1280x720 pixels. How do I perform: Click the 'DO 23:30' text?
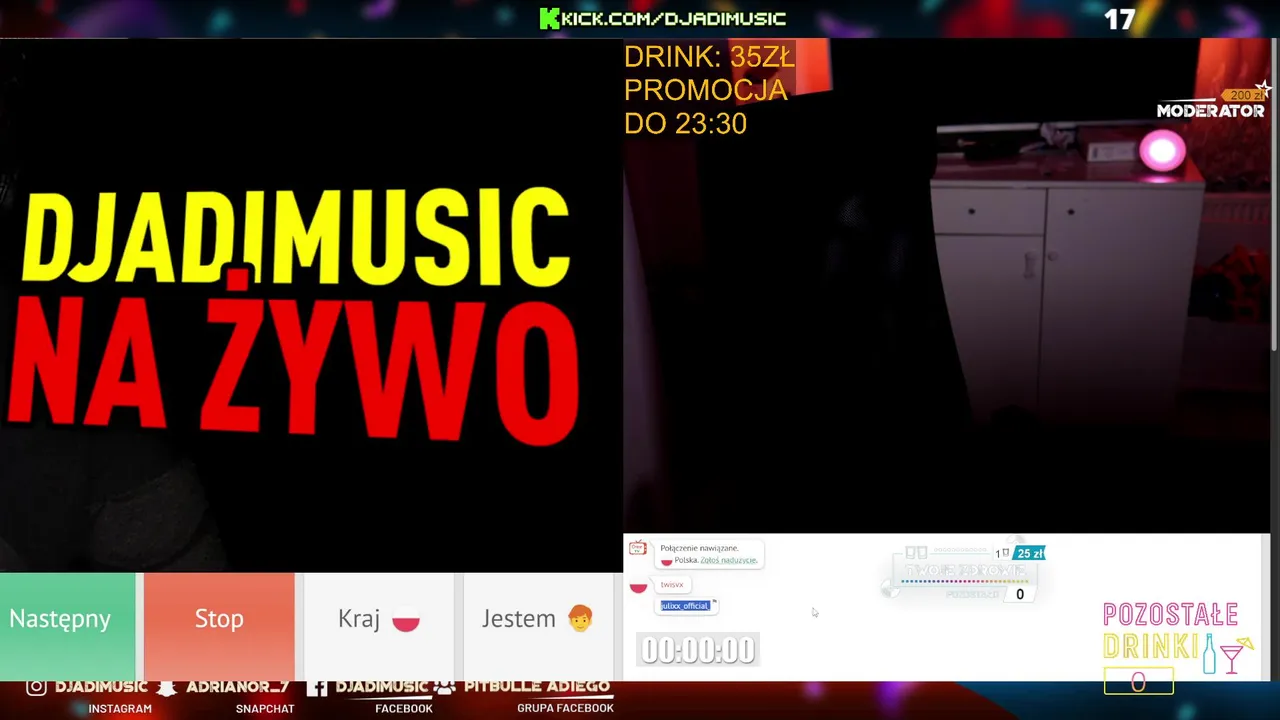pos(685,123)
